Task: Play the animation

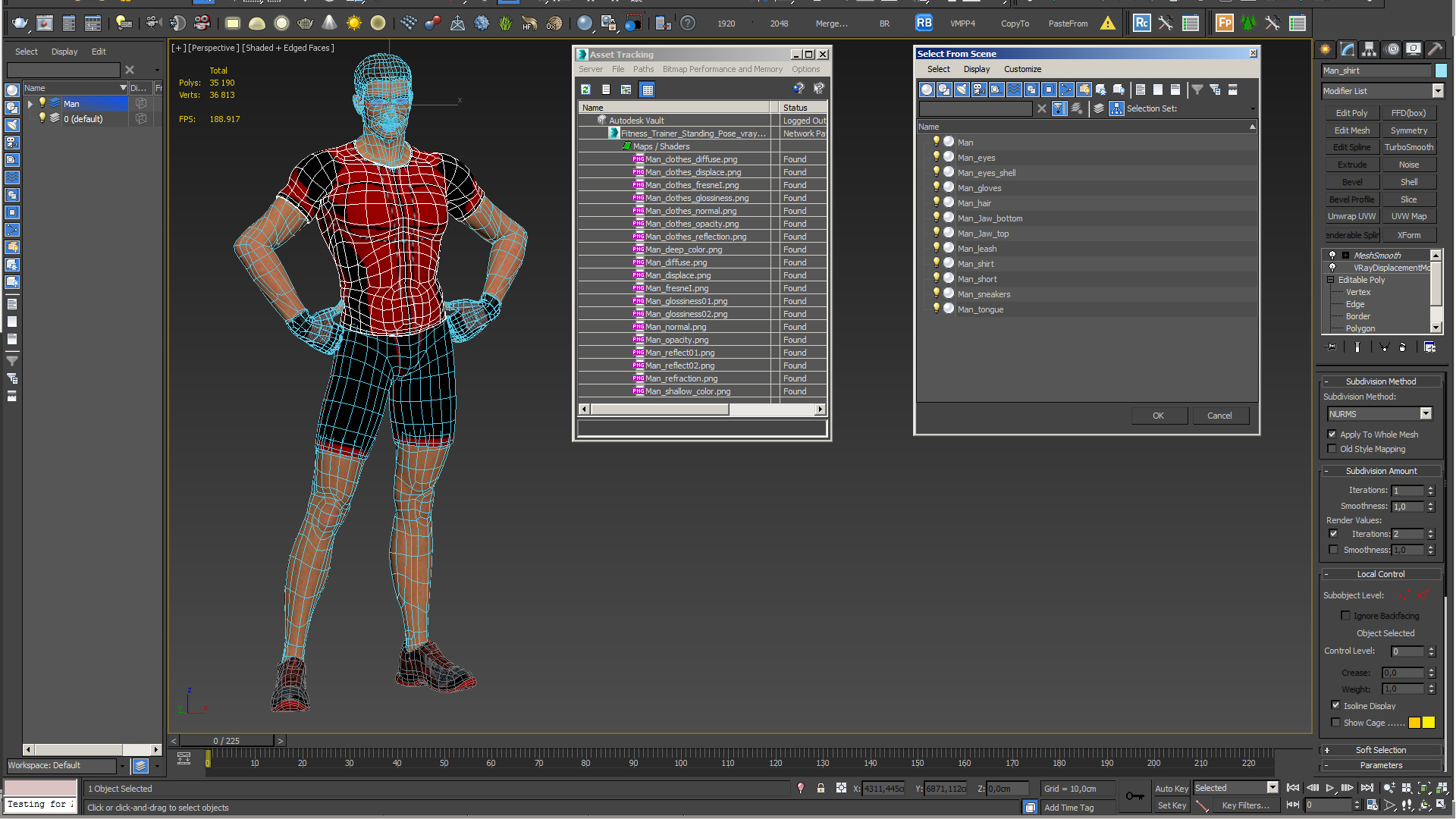Action: tap(1330, 789)
